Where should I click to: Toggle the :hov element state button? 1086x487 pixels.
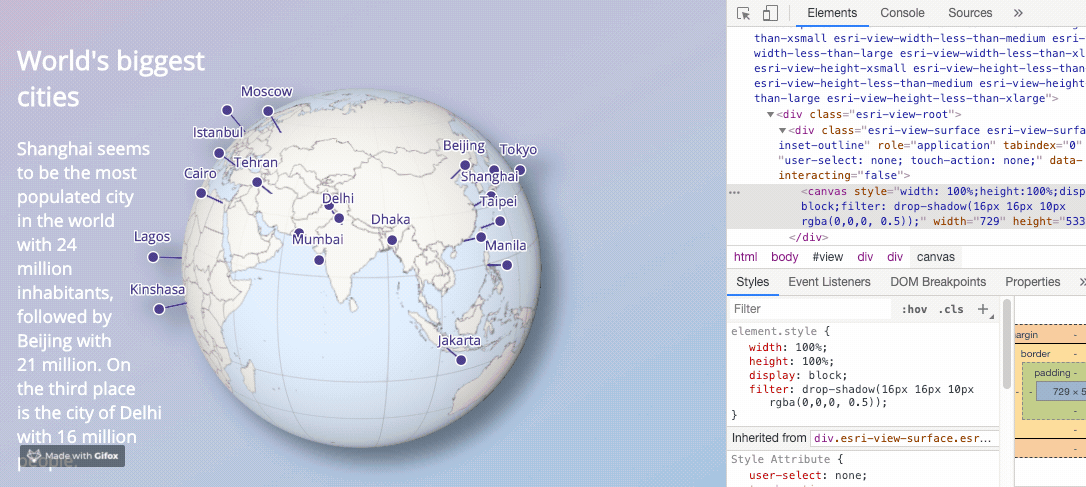pos(914,309)
